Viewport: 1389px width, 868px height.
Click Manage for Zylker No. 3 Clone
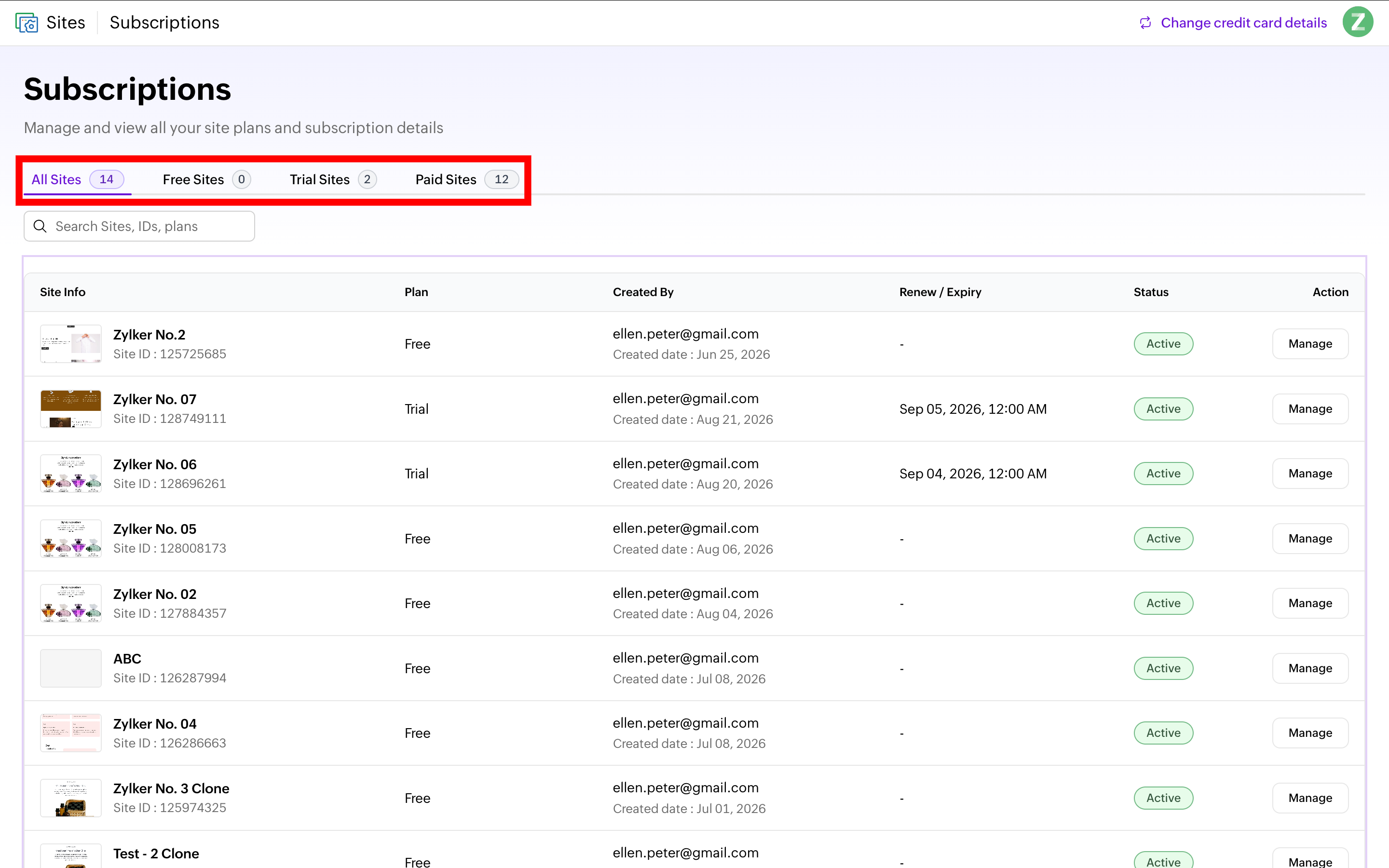(1310, 798)
